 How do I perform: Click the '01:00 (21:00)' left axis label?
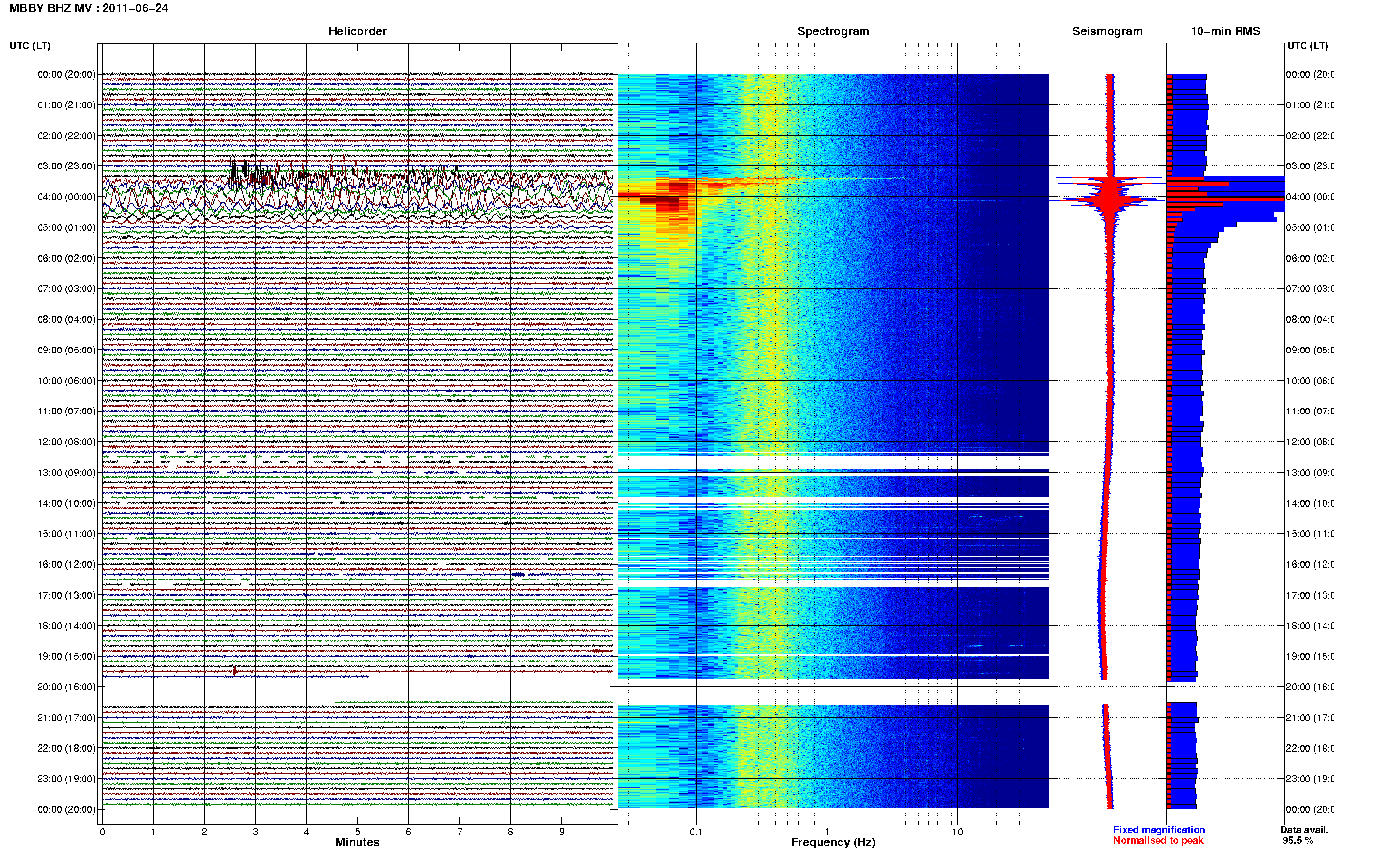click(x=66, y=104)
